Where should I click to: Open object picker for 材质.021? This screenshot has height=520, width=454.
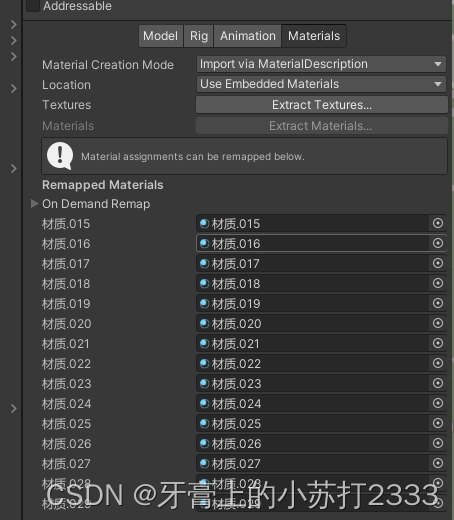438,343
